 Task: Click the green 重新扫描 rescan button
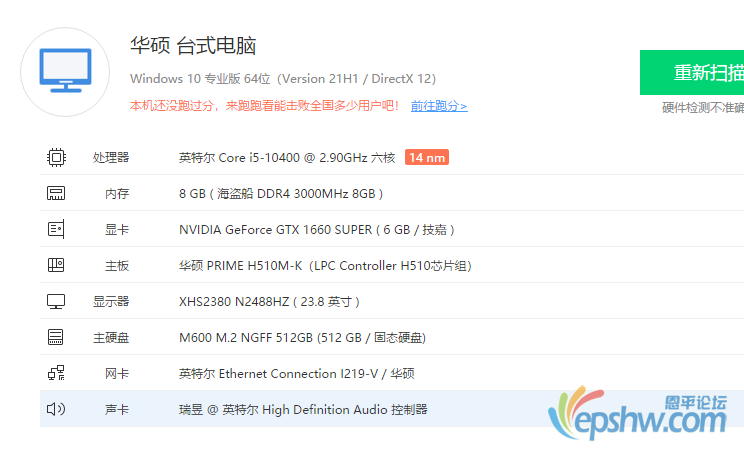692,73
